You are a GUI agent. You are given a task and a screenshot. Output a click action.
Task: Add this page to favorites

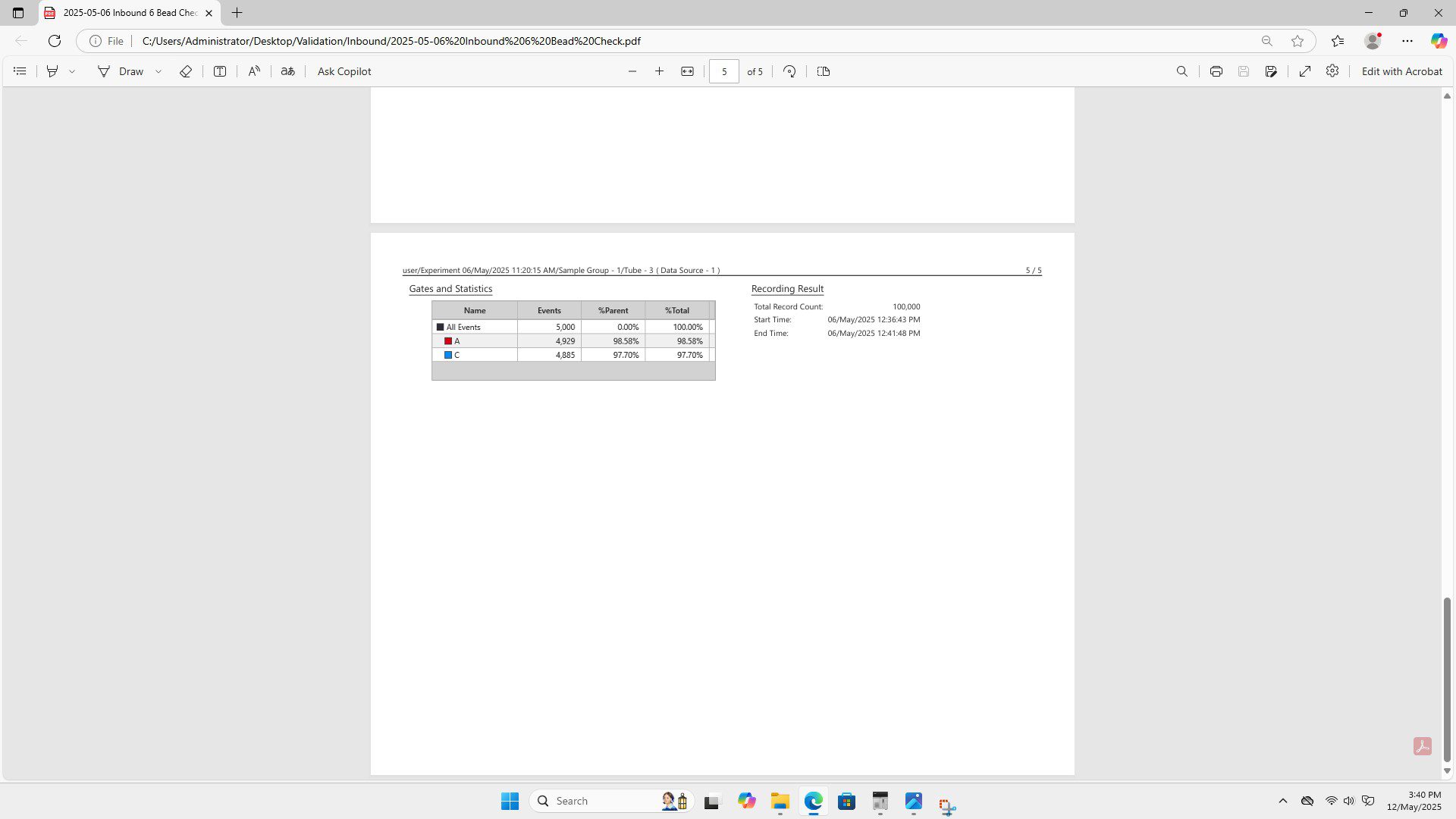pyautogui.click(x=1298, y=41)
